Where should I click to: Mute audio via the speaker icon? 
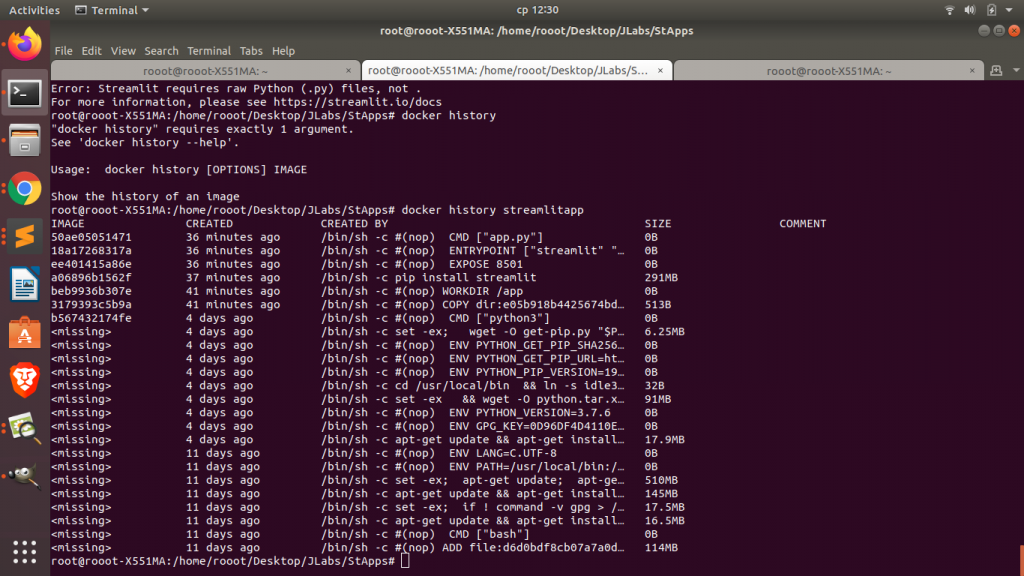(x=968, y=9)
